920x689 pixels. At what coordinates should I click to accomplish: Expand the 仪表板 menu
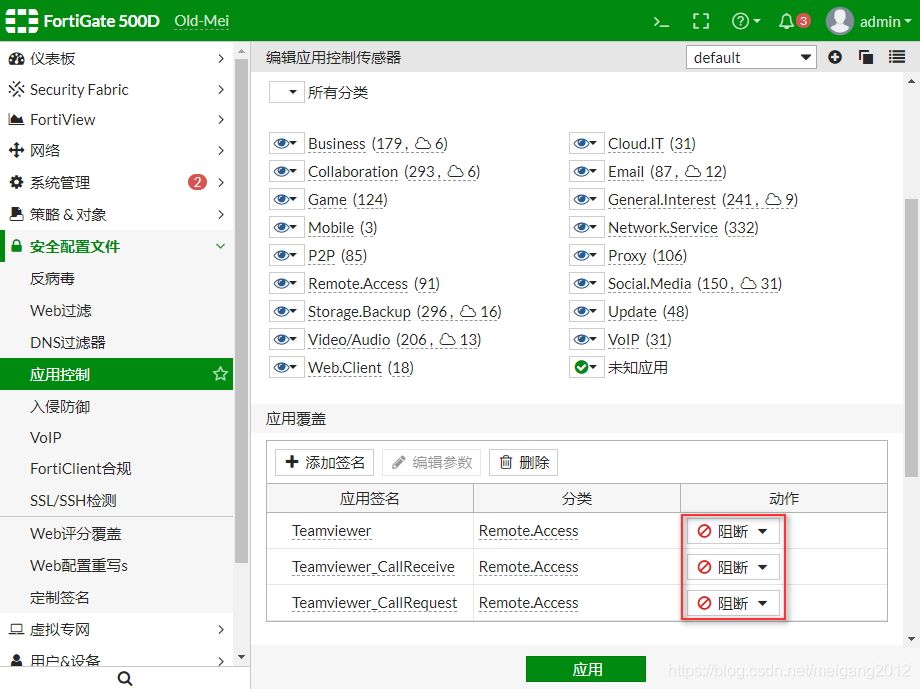click(x=117, y=58)
